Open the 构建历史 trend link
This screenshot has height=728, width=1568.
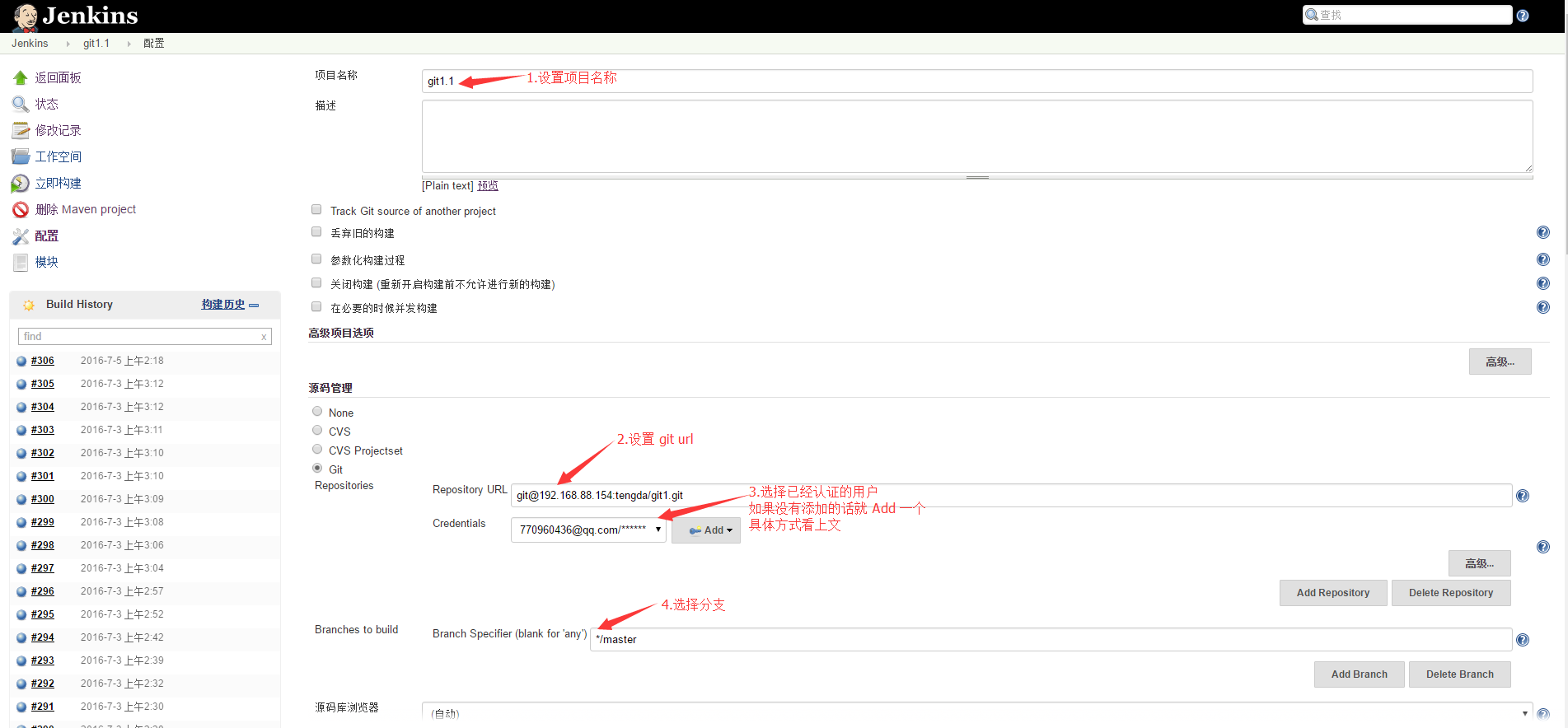point(223,305)
